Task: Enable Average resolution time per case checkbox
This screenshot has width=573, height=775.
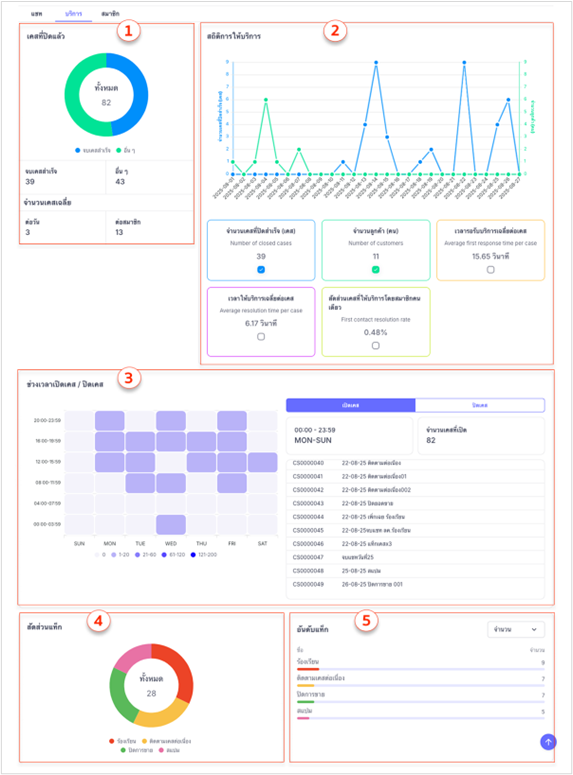Action: coord(261,337)
